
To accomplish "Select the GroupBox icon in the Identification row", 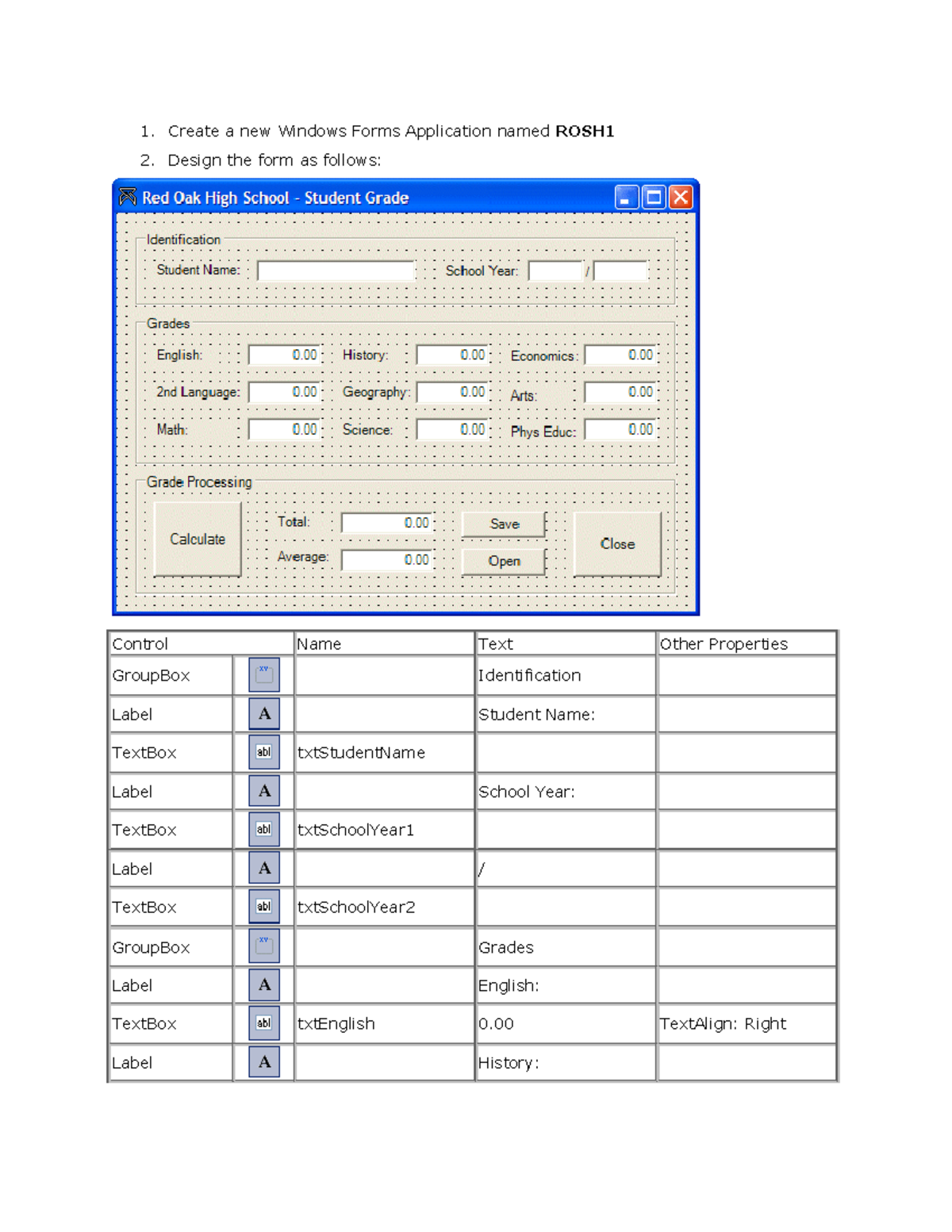I will pos(263,675).
